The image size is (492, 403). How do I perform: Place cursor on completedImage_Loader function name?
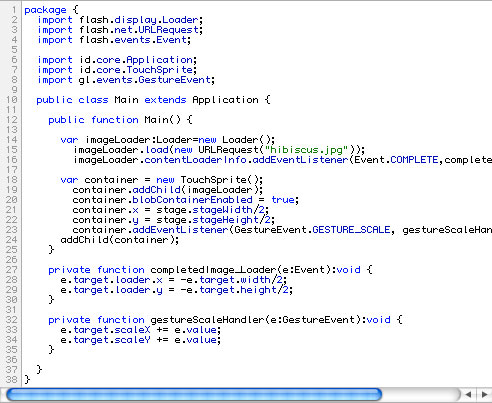pyautogui.click(x=213, y=270)
